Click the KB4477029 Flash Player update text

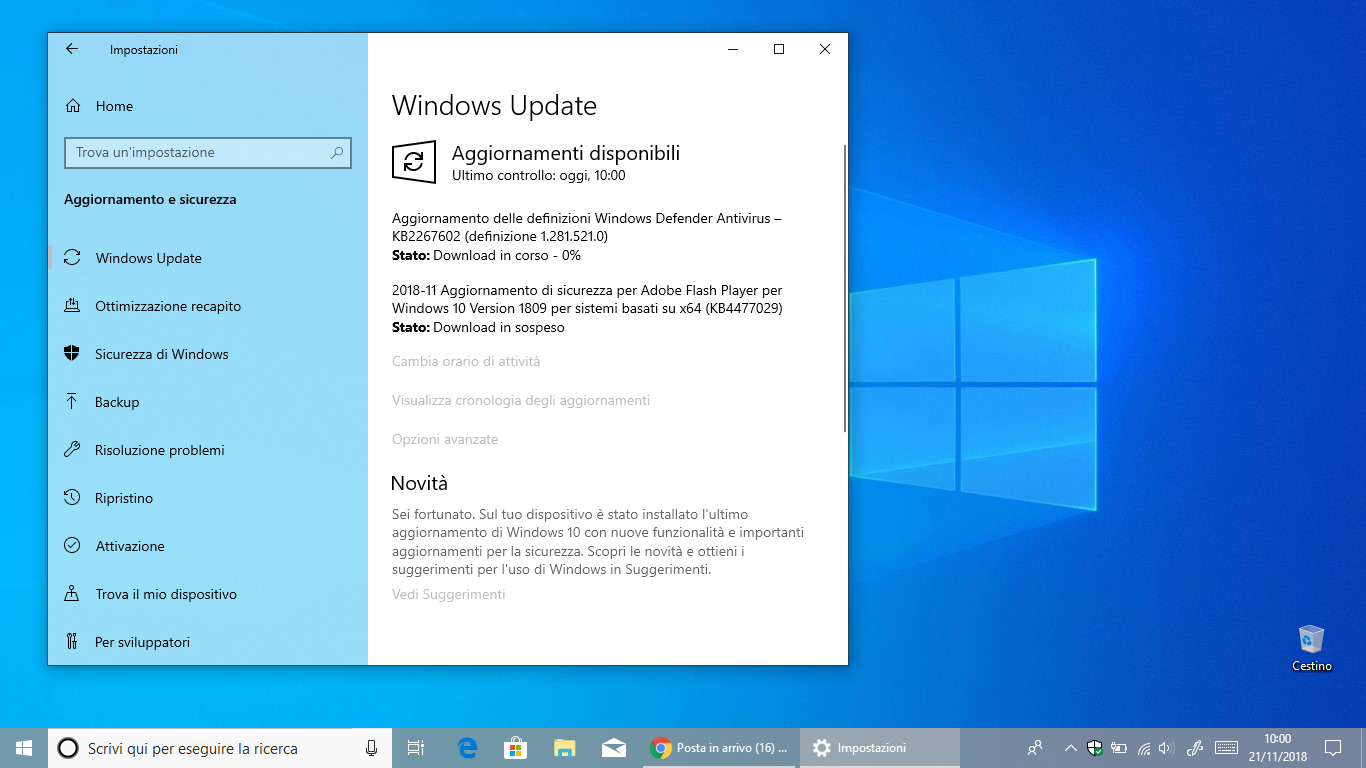tap(587, 299)
